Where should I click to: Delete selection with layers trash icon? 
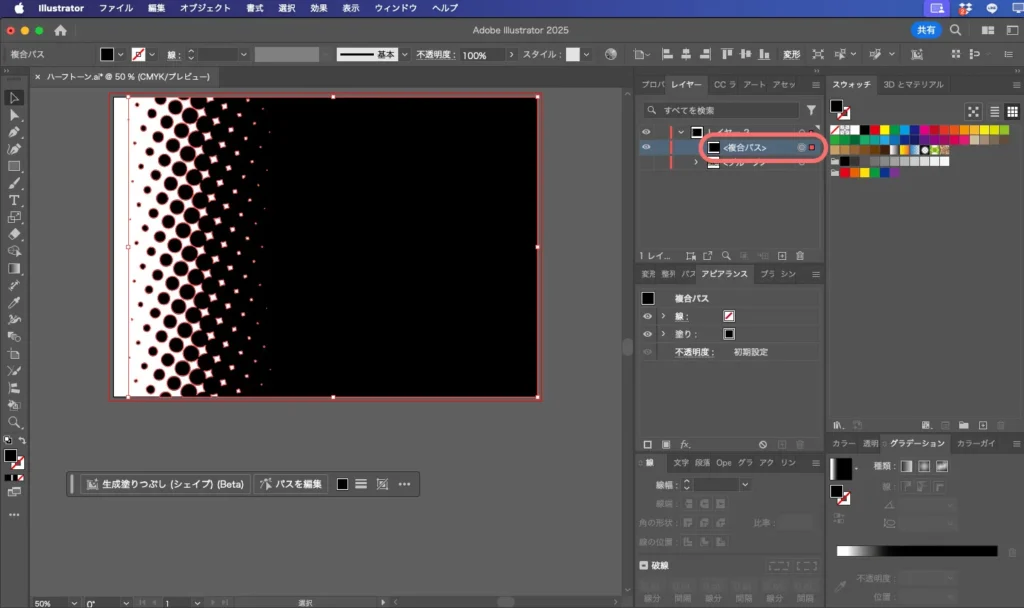800,256
